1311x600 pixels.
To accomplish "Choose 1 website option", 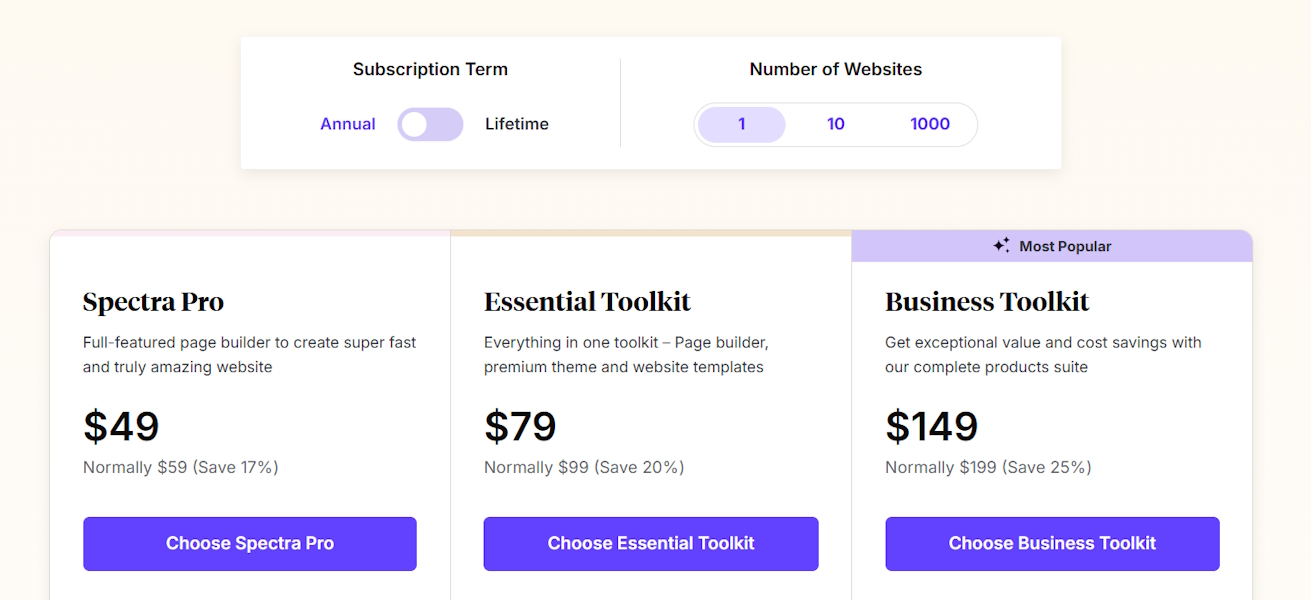I will [x=741, y=124].
